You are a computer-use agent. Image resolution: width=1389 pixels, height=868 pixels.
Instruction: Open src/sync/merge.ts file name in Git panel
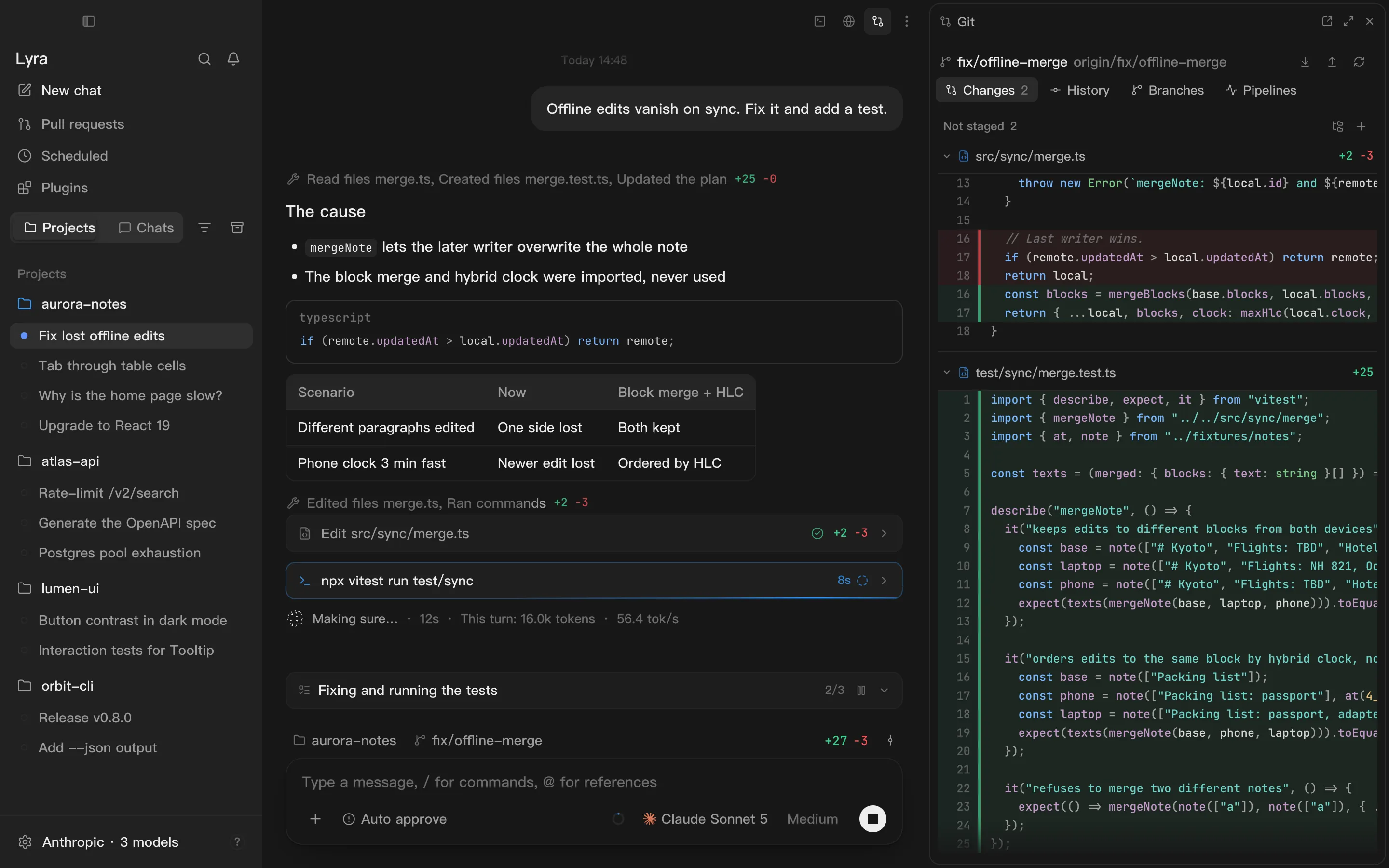[1030, 156]
